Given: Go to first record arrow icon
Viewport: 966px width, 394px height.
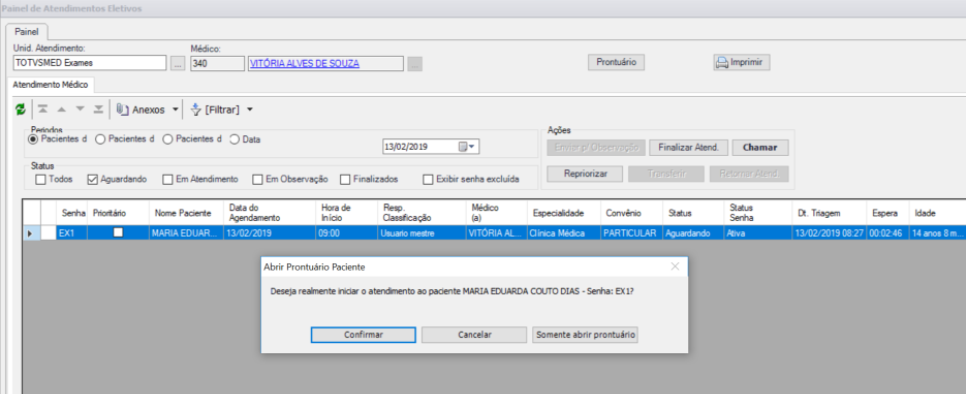Looking at the screenshot, I should (x=43, y=110).
